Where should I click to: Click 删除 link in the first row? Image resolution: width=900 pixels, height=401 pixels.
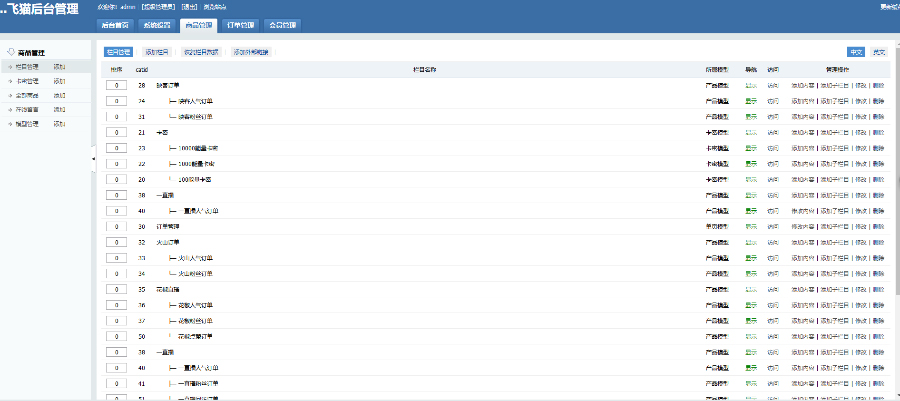click(878, 85)
